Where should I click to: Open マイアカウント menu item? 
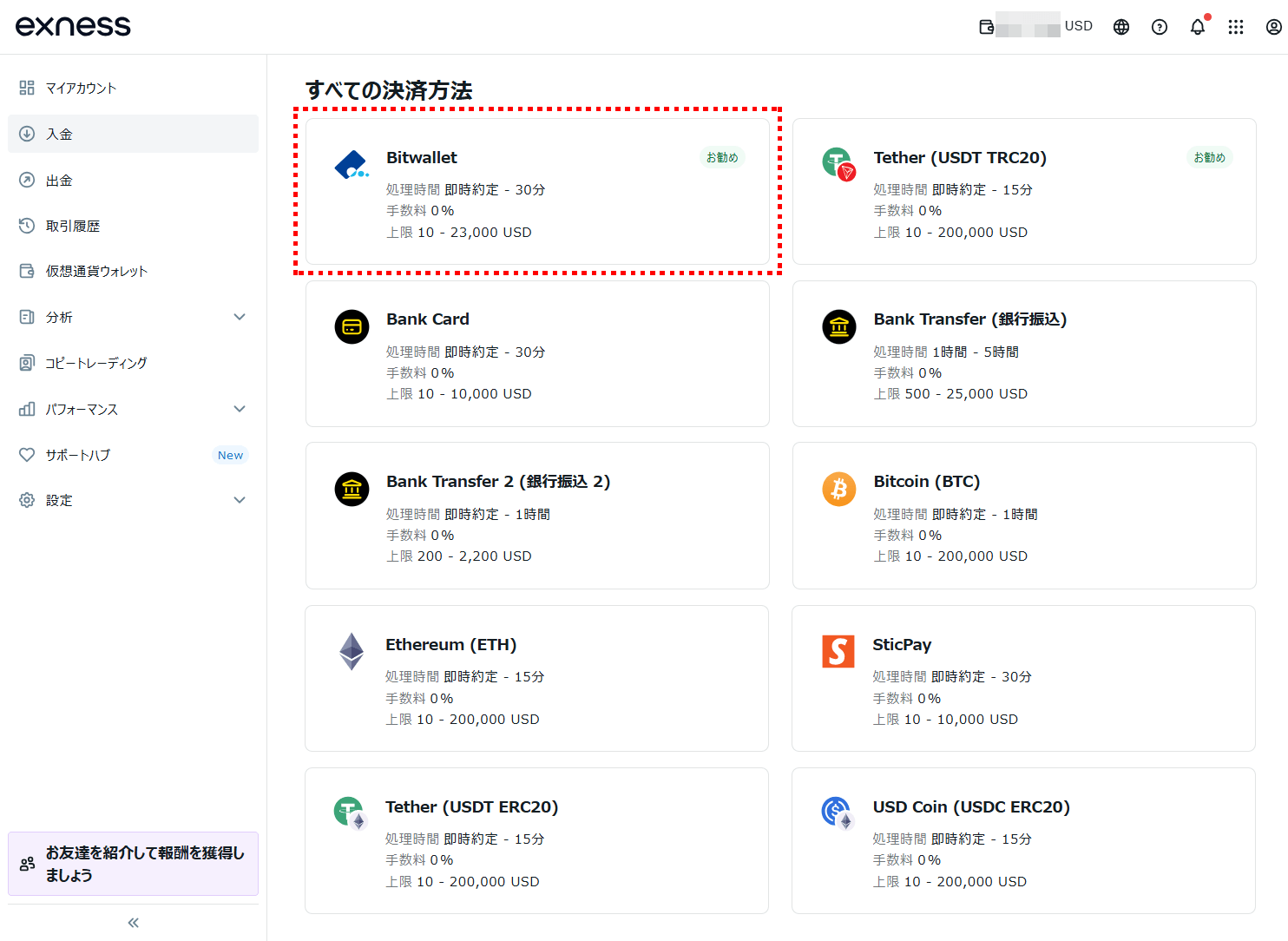(x=133, y=88)
